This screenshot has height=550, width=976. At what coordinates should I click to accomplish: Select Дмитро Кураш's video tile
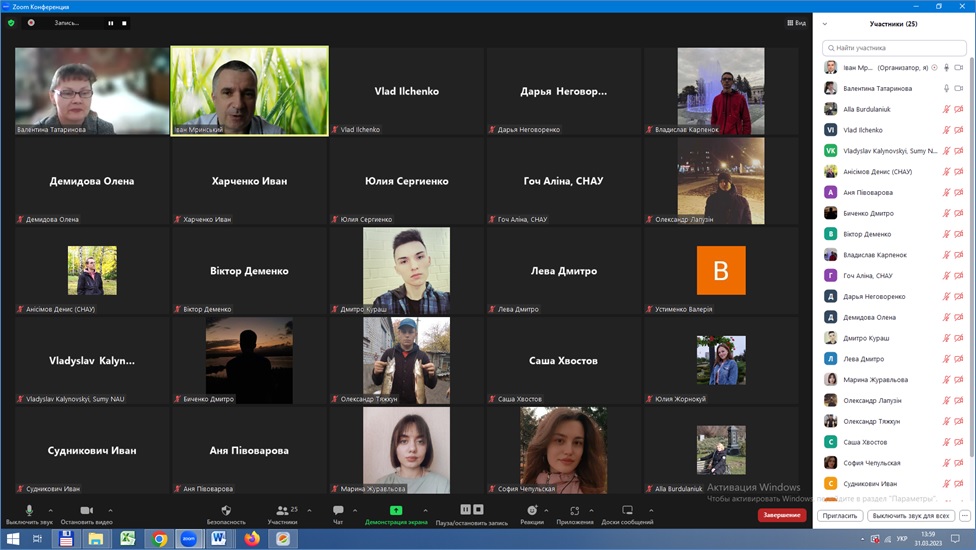(x=406, y=270)
